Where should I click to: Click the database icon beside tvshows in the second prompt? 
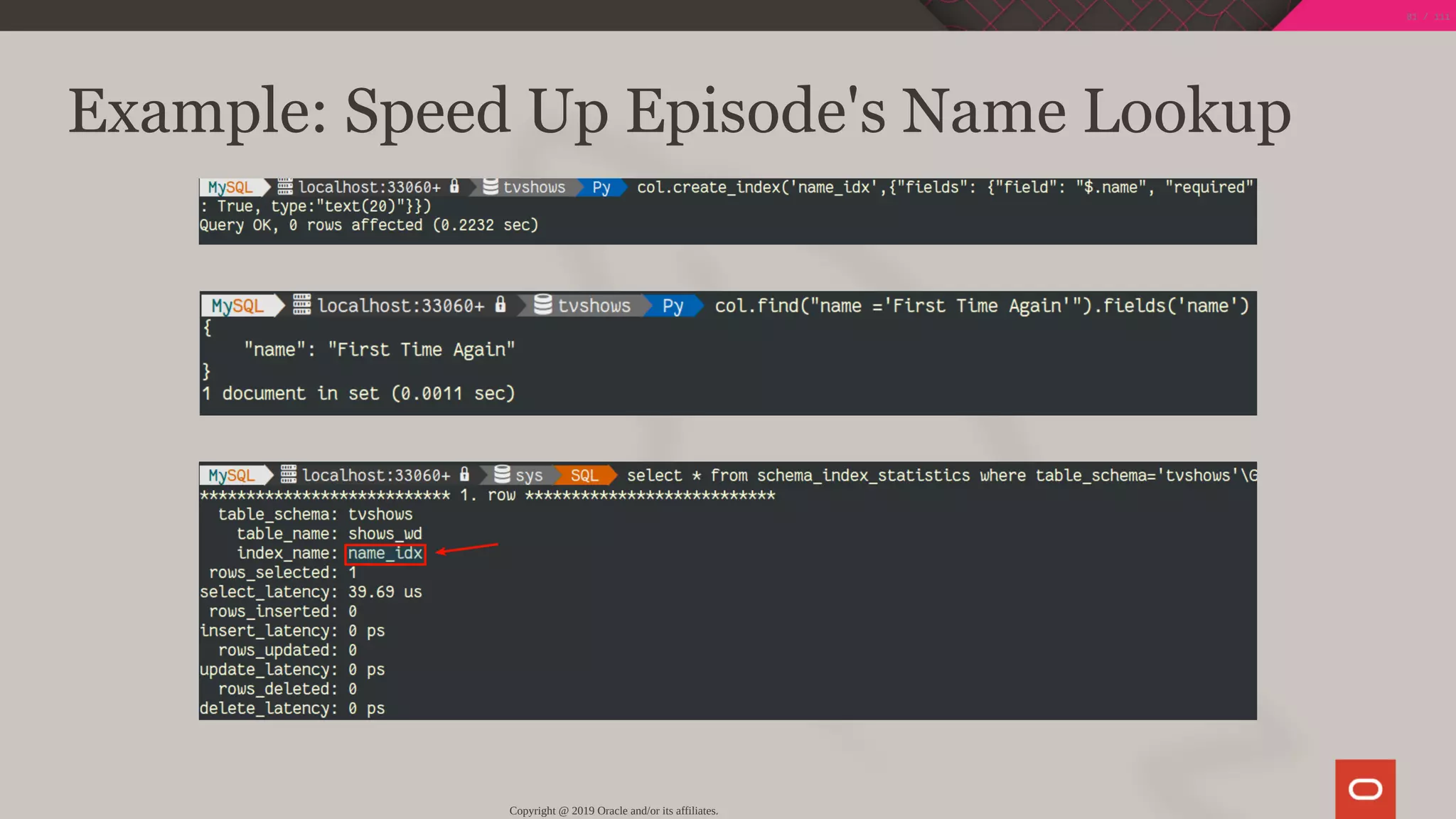pos(543,305)
